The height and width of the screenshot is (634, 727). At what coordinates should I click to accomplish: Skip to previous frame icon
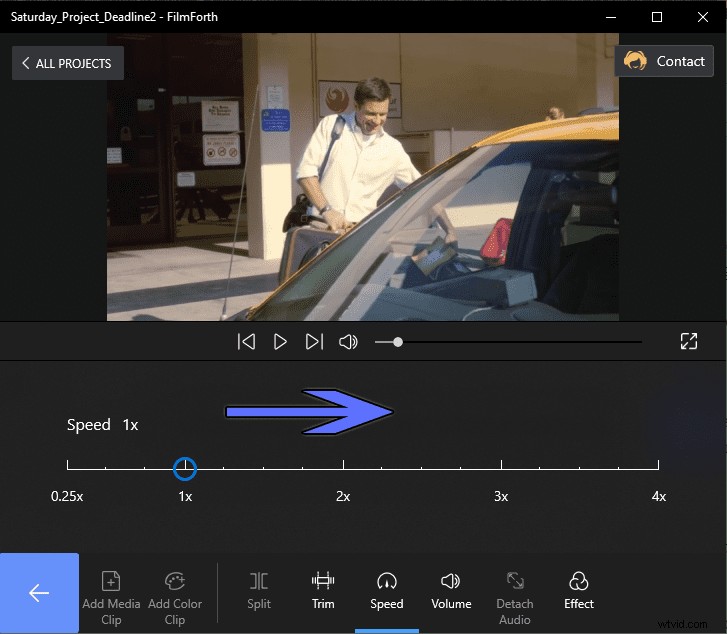point(246,342)
